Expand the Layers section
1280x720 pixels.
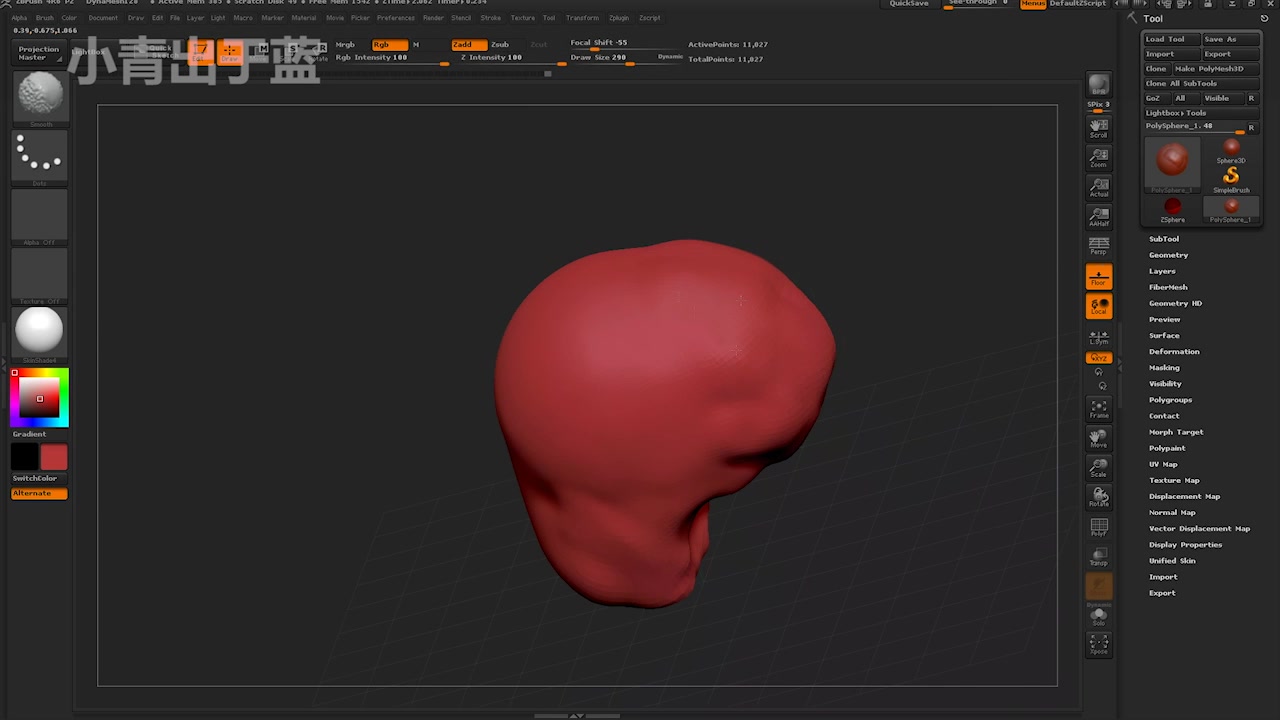(x=1162, y=271)
